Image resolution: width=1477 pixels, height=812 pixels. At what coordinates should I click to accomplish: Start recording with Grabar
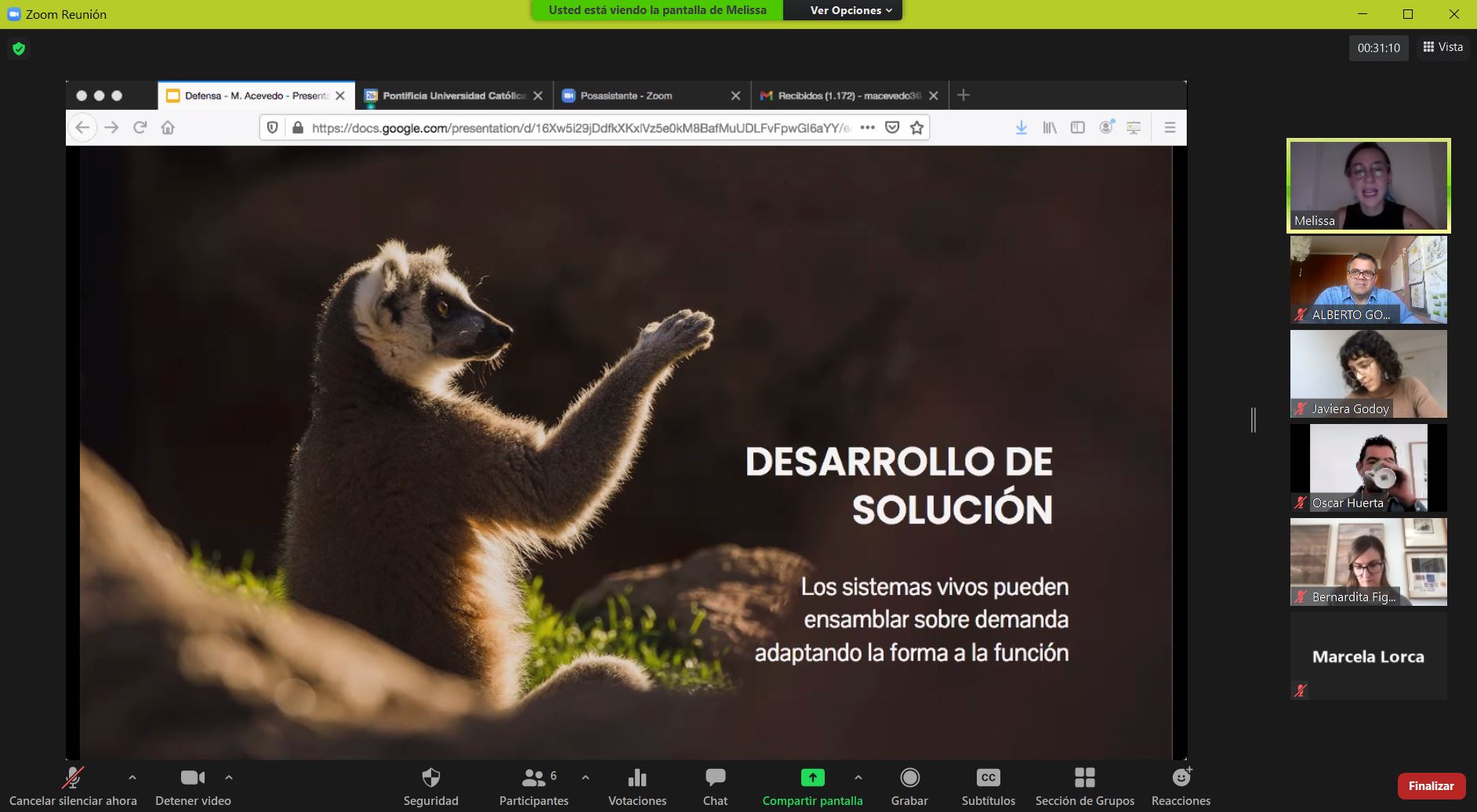[x=909, y=787]
